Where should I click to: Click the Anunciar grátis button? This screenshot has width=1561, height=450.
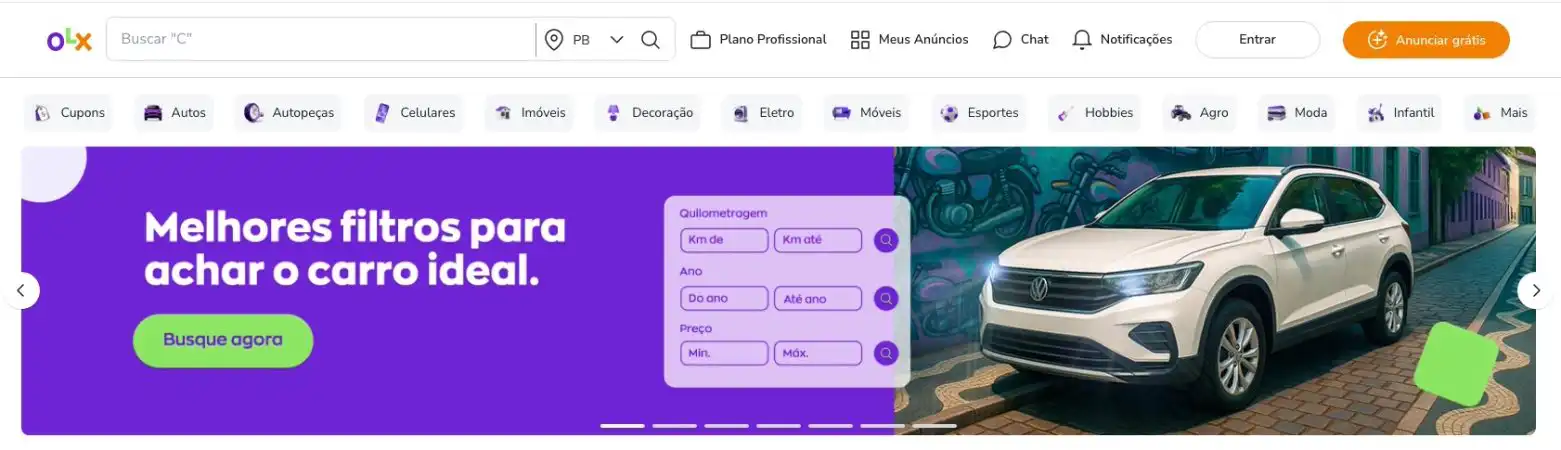click(x=1426, y=40)
